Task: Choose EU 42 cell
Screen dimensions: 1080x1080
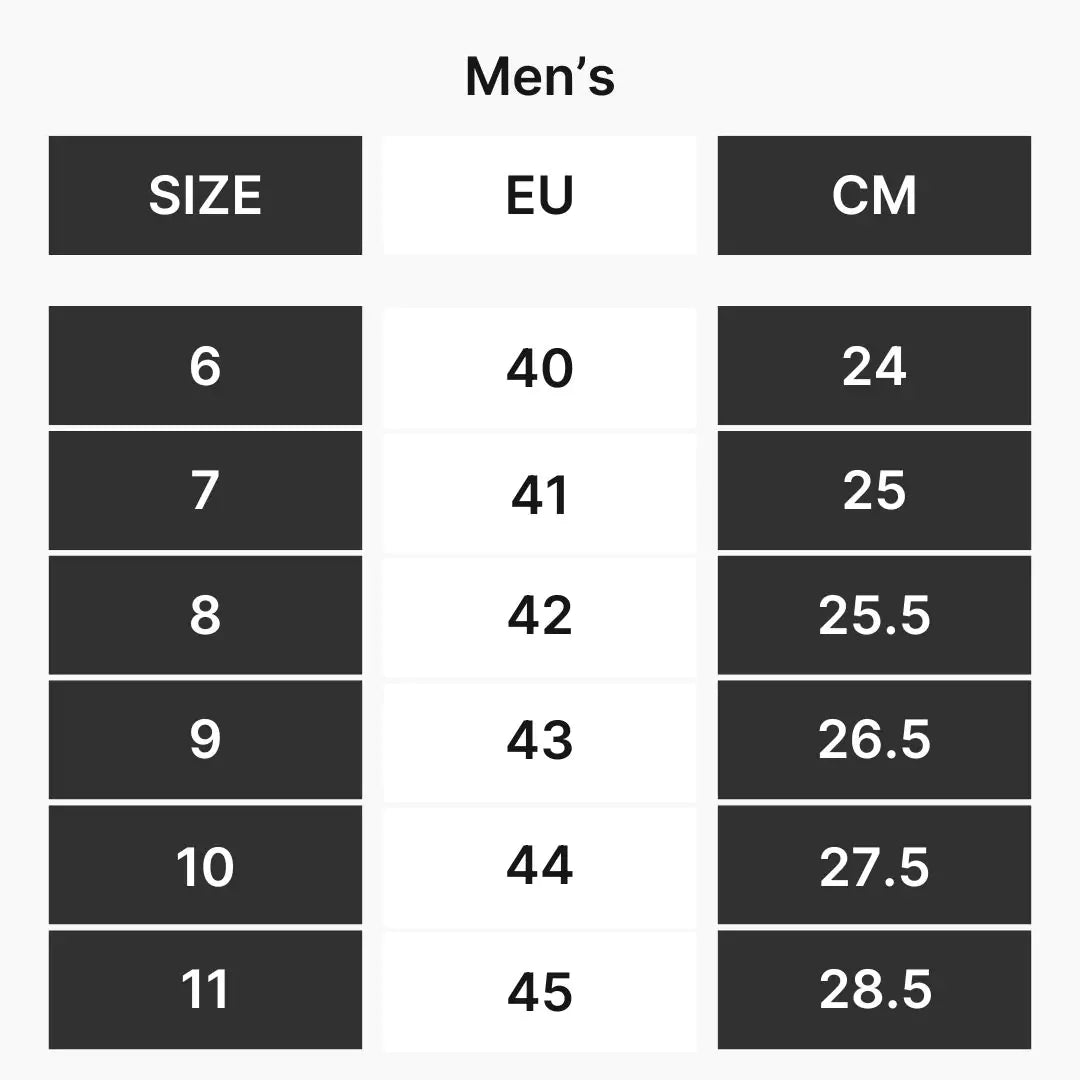Action: (539, 616)
